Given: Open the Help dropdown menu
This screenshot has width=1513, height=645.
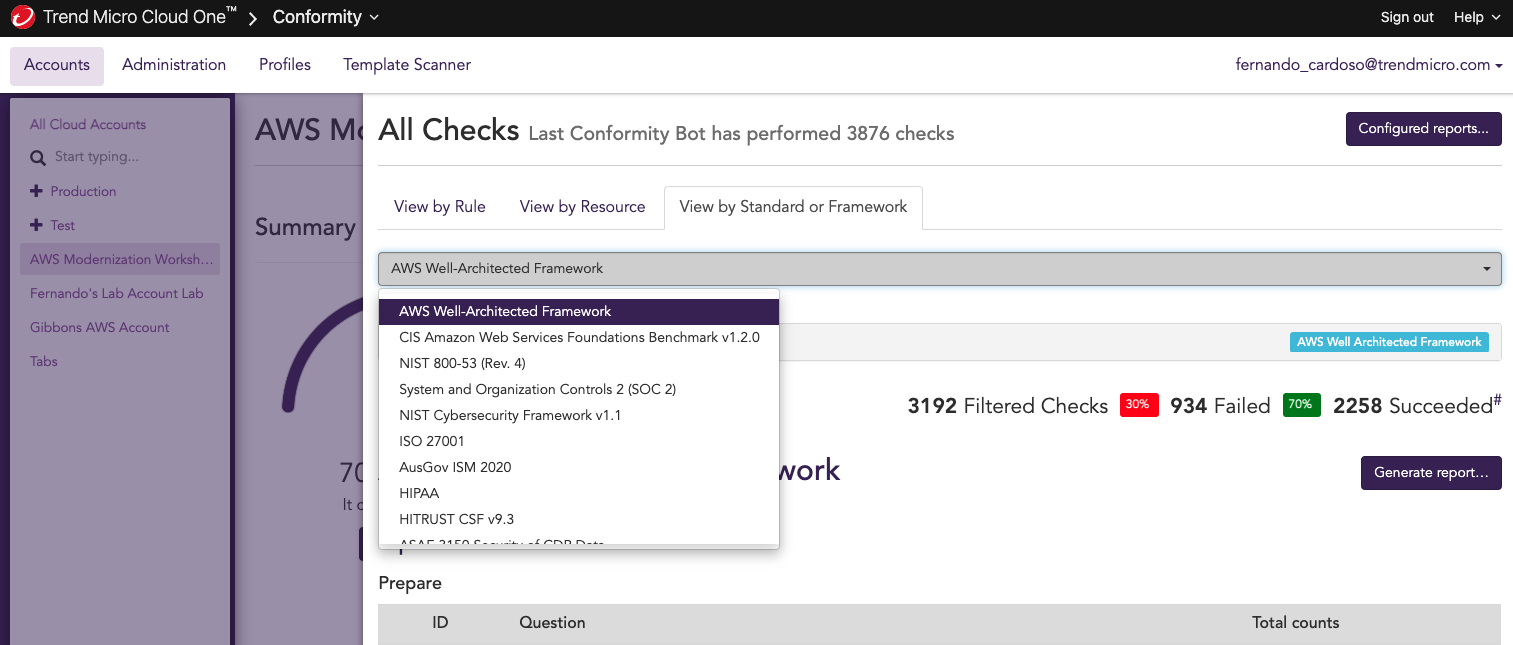Looking at the screenshot, I should pyautogui.click(x=1477, y=17).
